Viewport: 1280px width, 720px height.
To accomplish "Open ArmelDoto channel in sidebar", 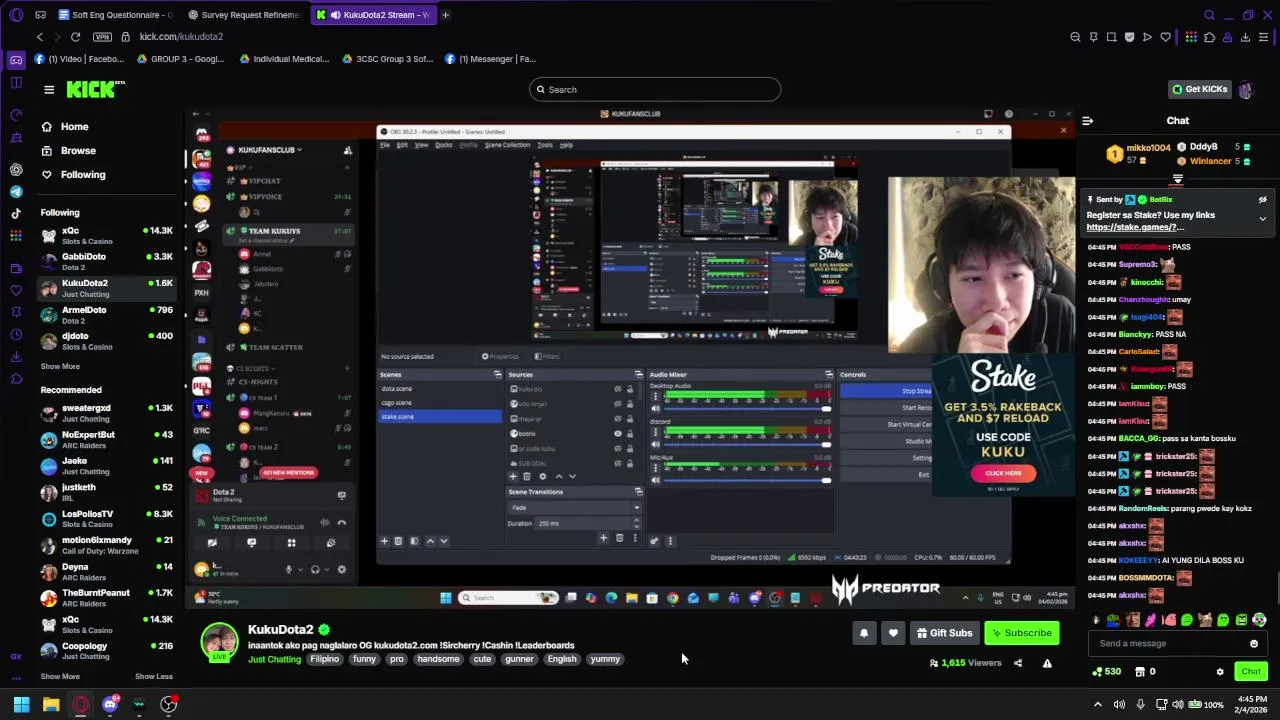I will [107, 315].
